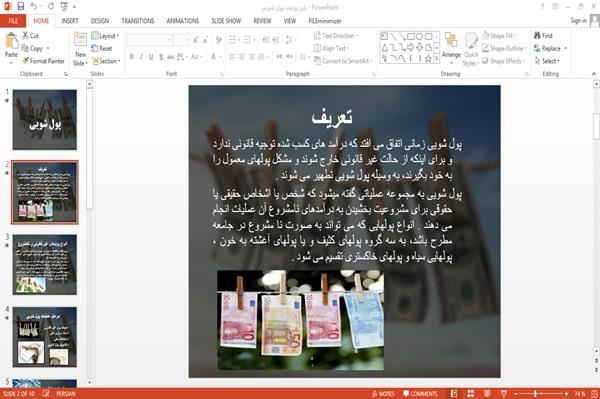The height and width of the screenshot is (399, 600).
Task: Select slide 3 thumbnail
Action: [x=45, y=265]
